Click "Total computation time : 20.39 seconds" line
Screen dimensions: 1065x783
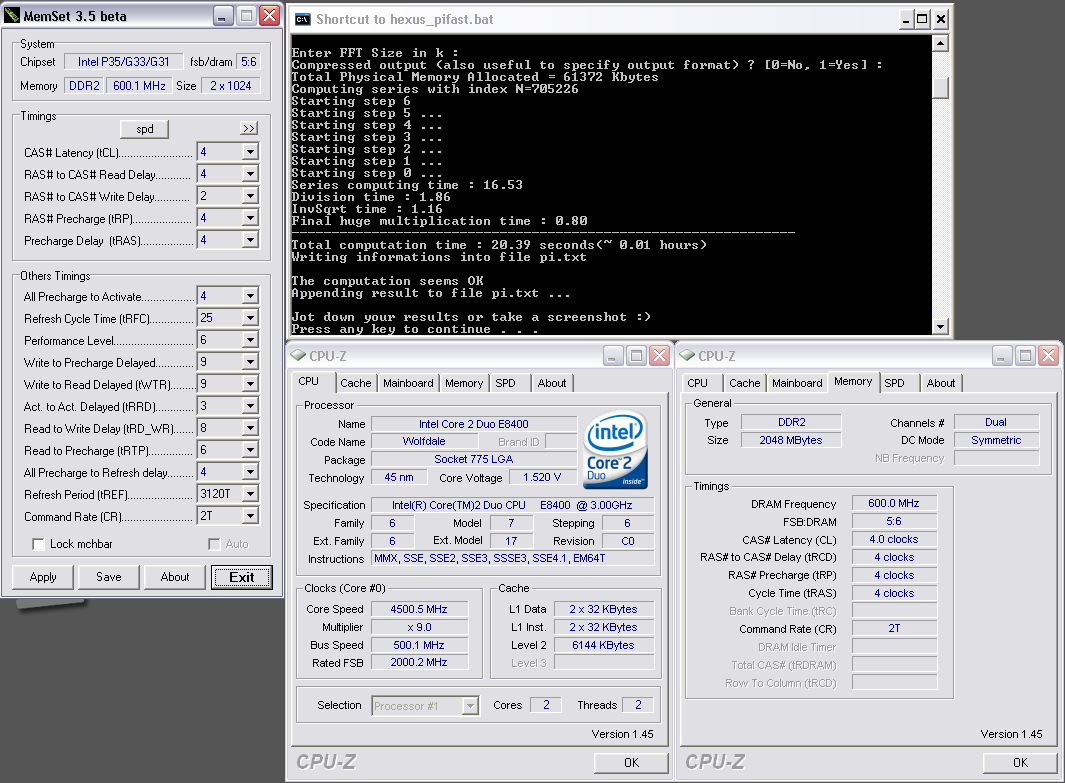pos(499,244)
